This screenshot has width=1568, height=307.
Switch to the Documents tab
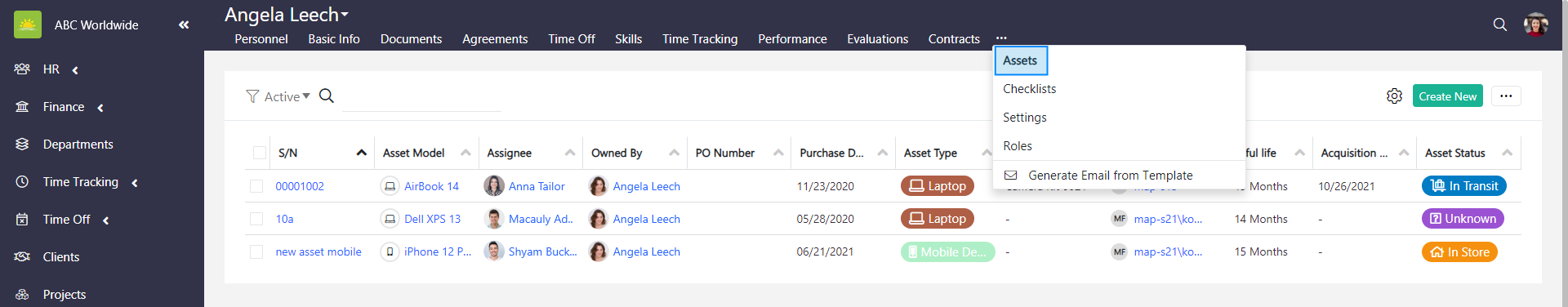tap(411, 39)
